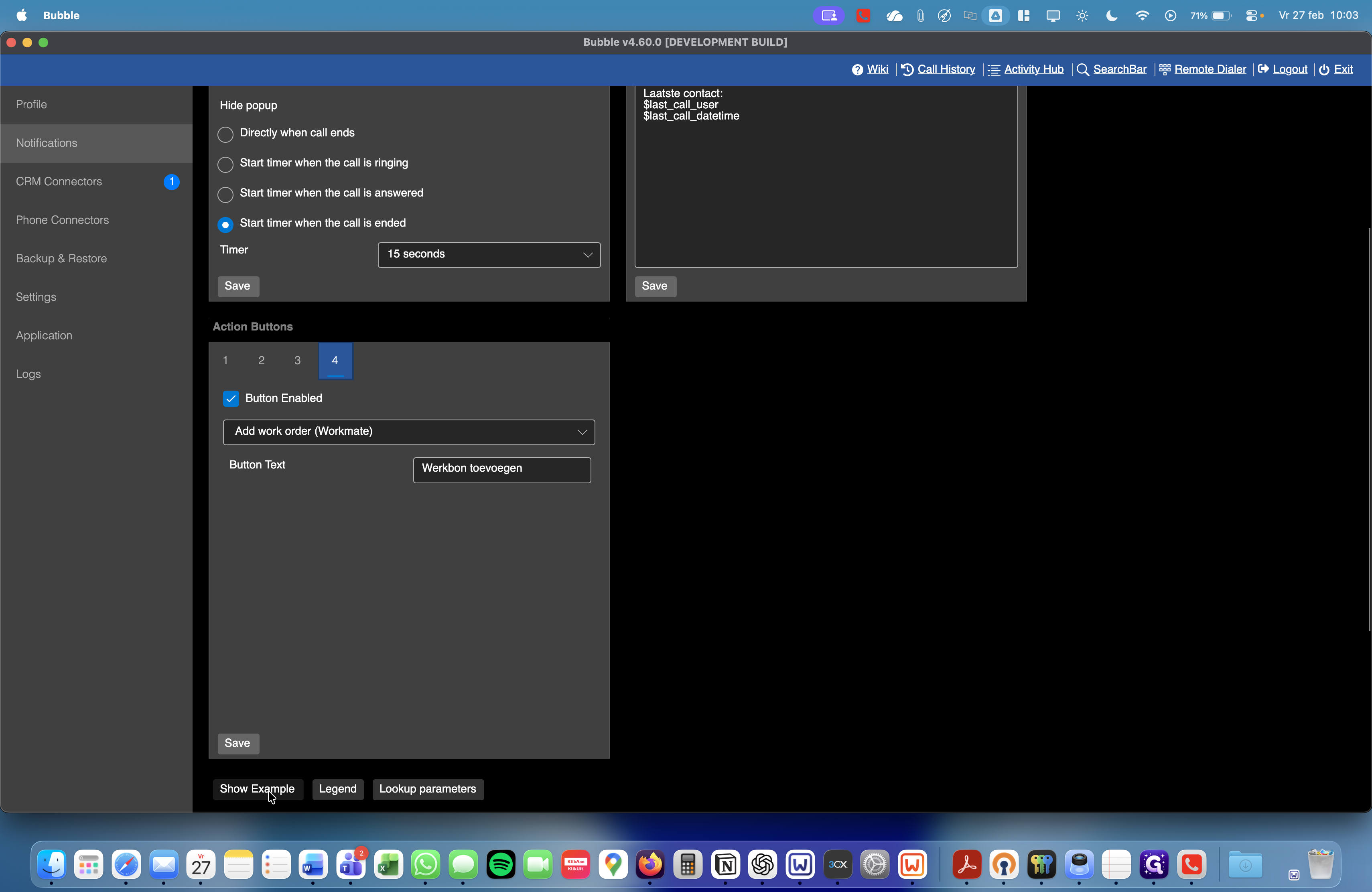Open the Timer 15 seconds dropdown
This screenshot has width=1372, height=892.
489,255
